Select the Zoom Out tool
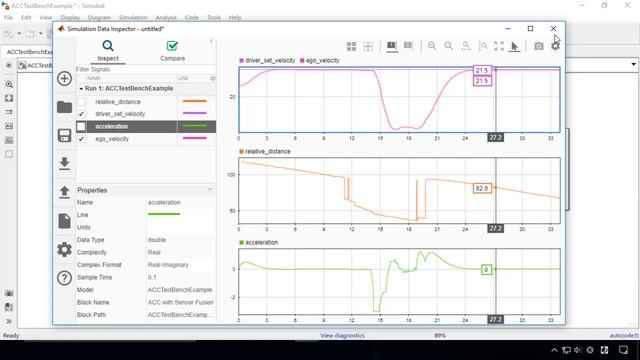 pyautogui.click(x=449, y=46)
